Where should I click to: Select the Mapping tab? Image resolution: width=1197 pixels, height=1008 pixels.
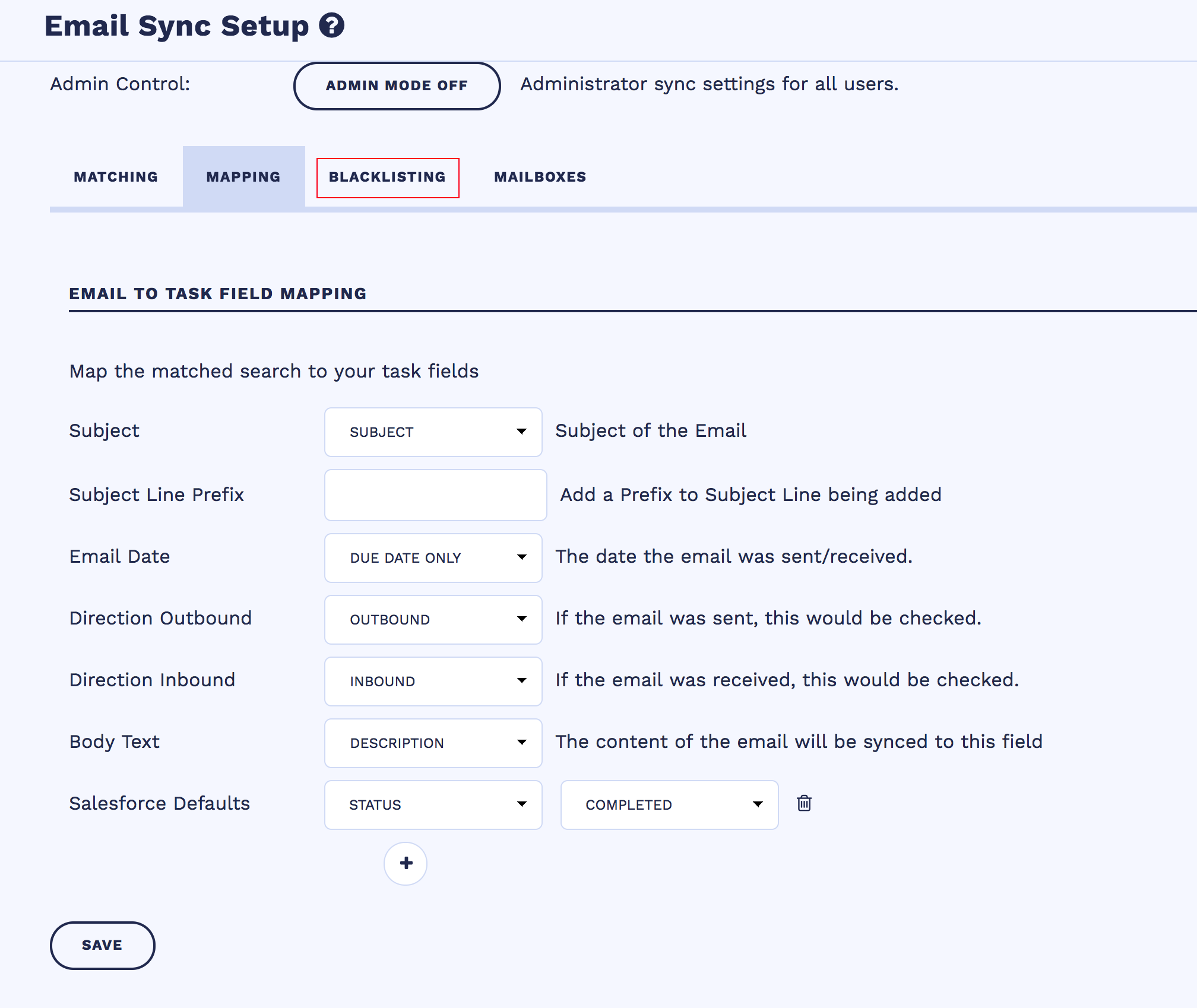pyautogui.click(x=243, y=177)
